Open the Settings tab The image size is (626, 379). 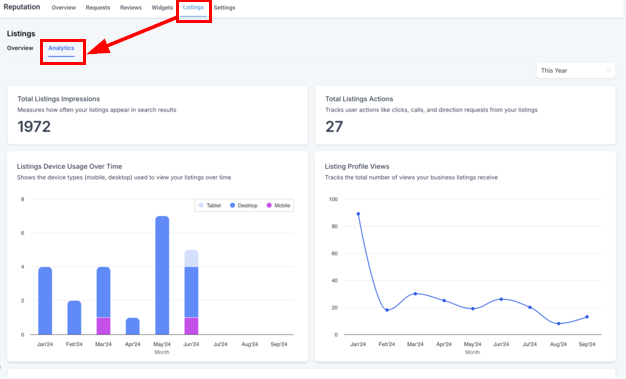click(224, 8)
